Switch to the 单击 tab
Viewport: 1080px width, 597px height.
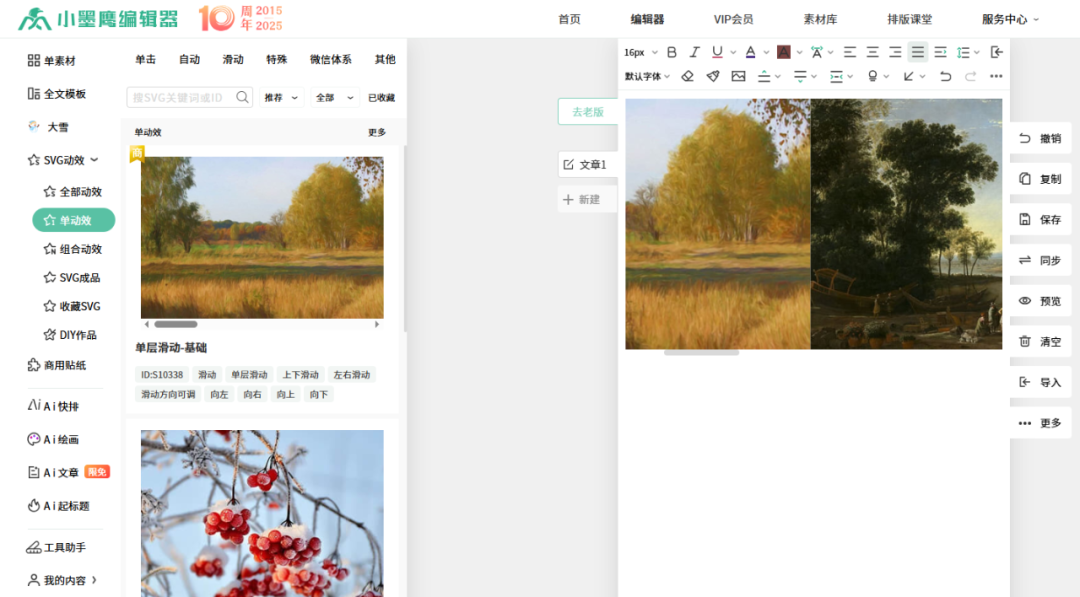[145, 59]
